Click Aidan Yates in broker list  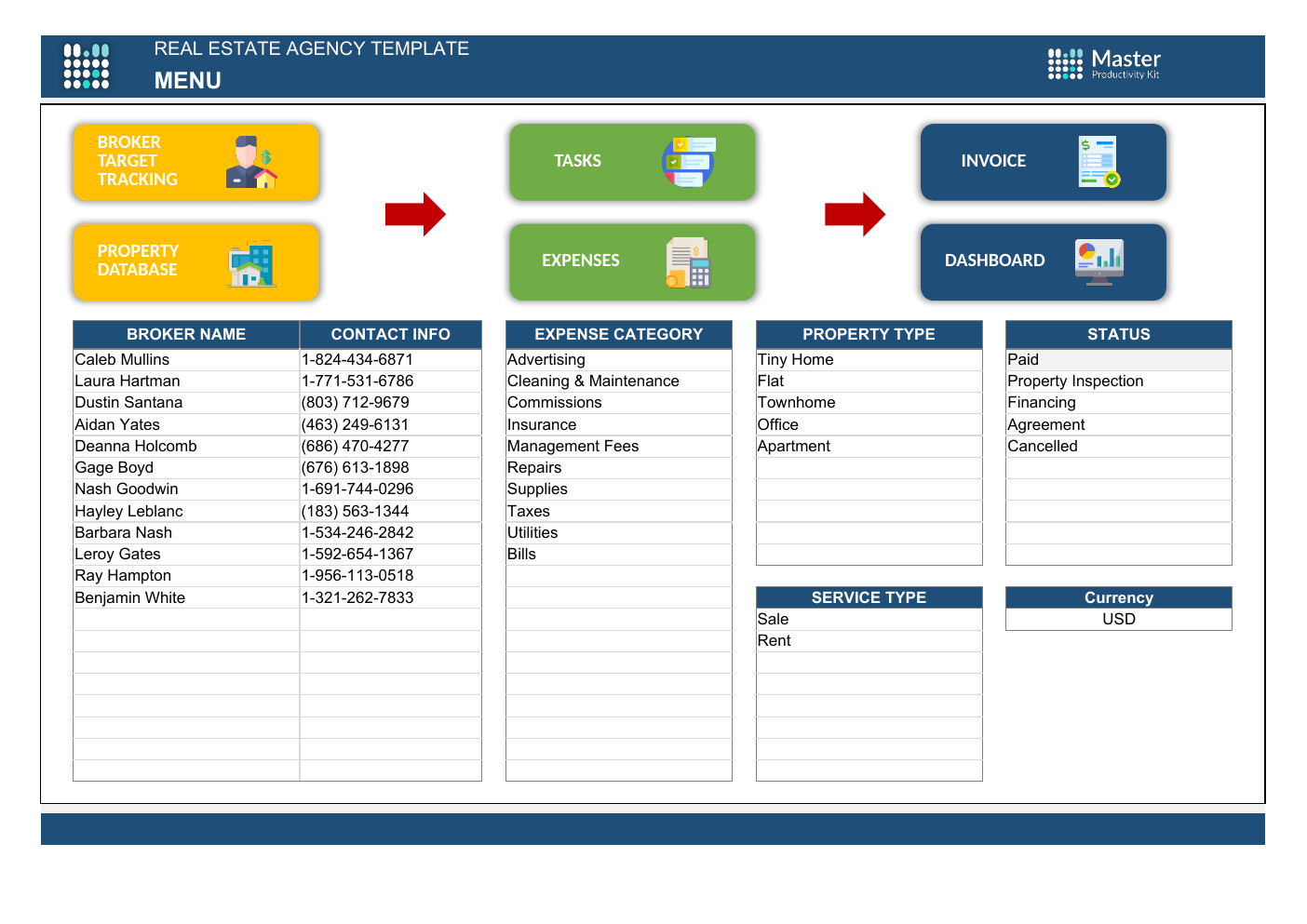click(x=186, y=425)
